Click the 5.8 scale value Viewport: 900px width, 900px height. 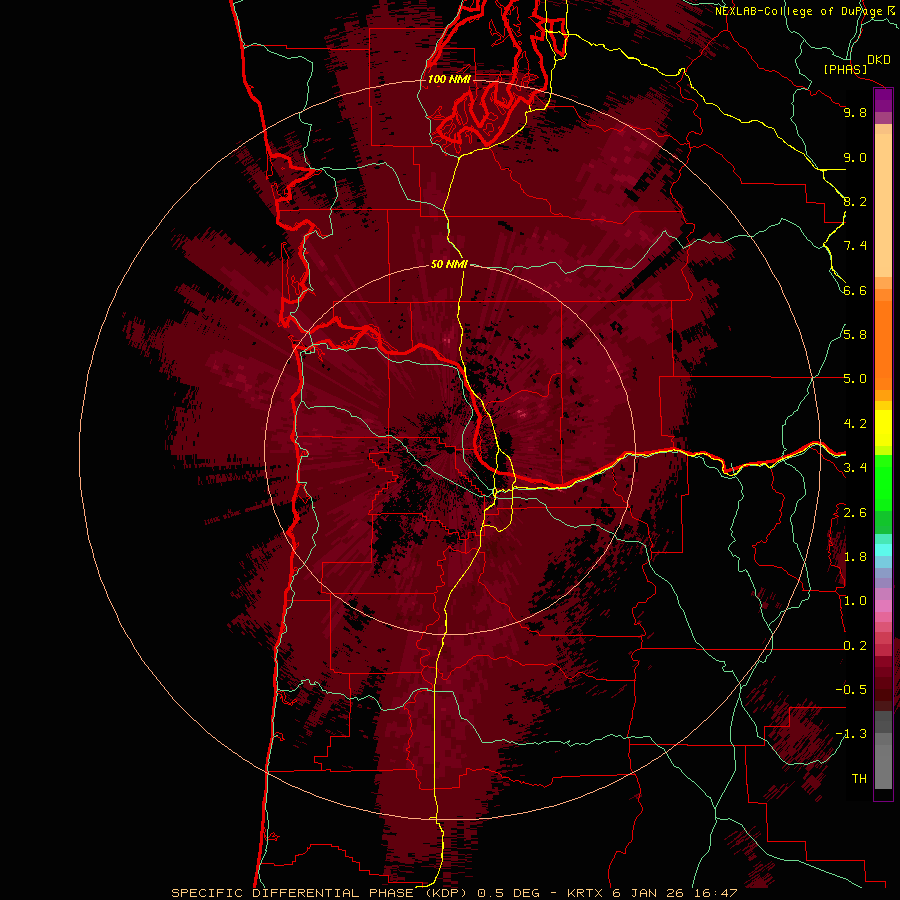coord(855,335)
